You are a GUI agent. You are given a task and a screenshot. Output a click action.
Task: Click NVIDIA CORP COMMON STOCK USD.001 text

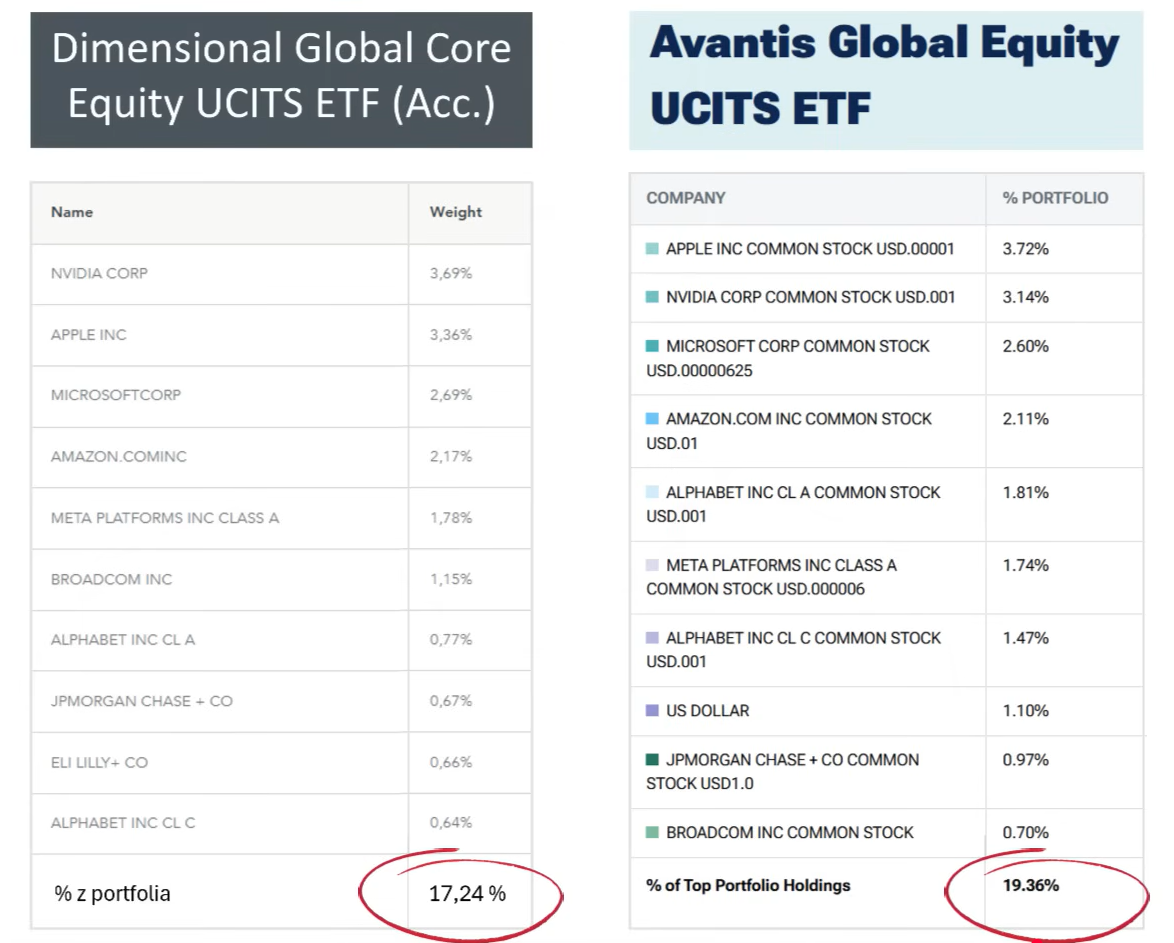tap(811, 297)
